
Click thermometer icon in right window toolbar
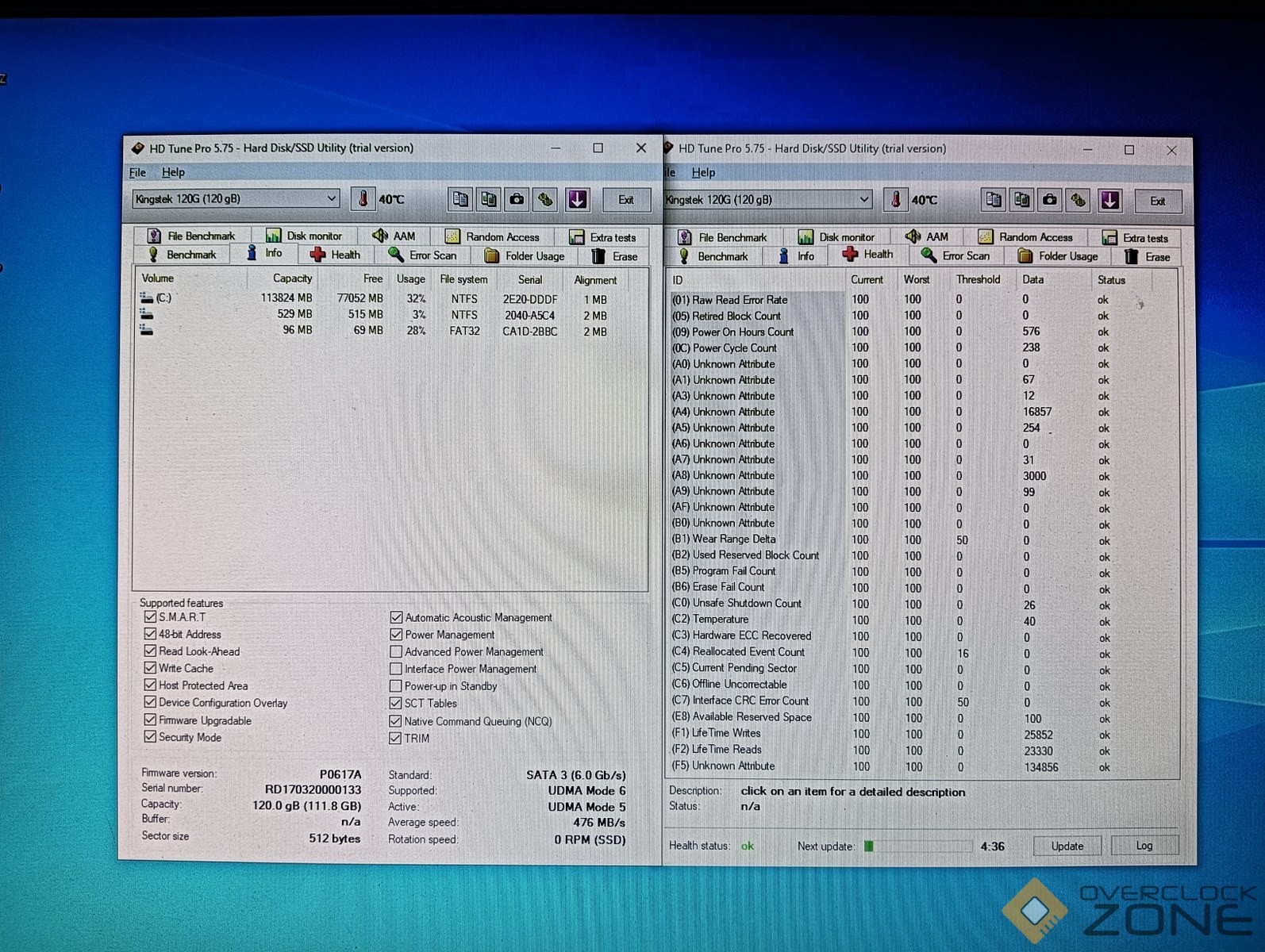(x=895, y=200)
